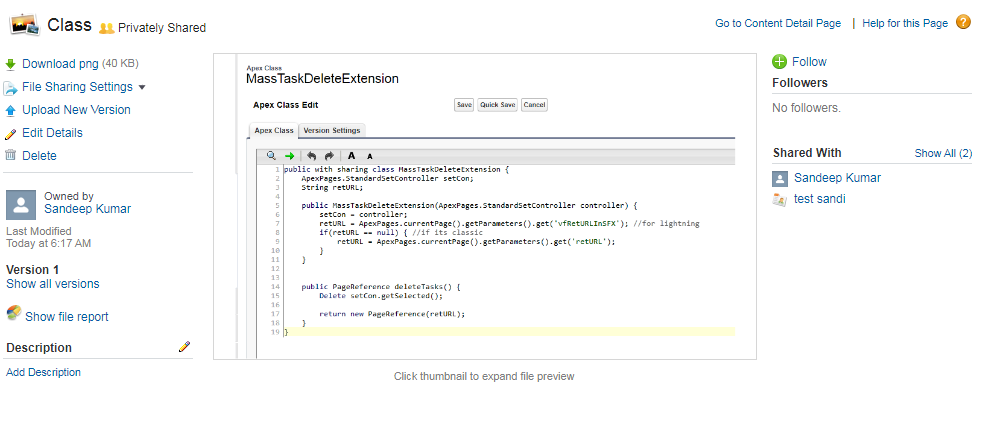Open test sandi shared entry
Screen dimensions: 981x423
coord(819,199)
